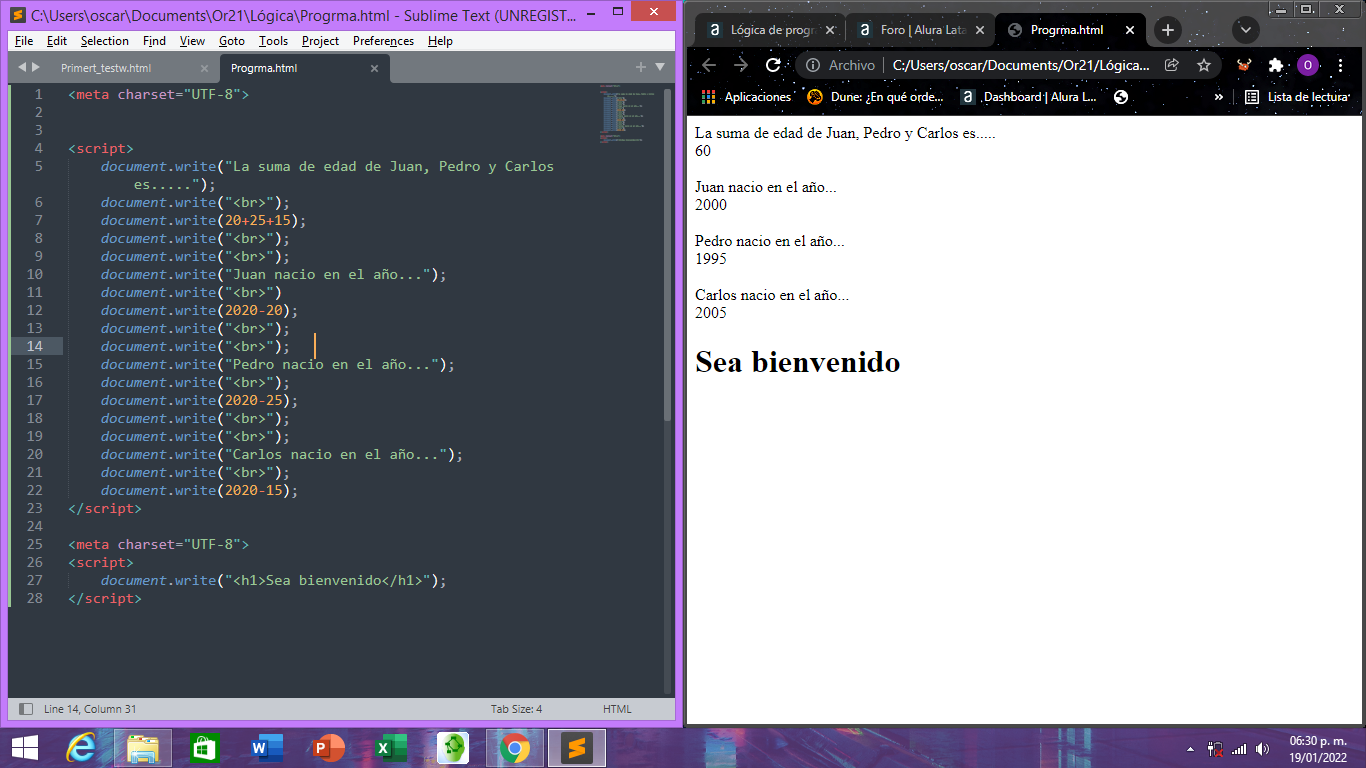This screenshot has height=768, width=1366.
Task: Open the Selection menu
Action: click(x=105, y=41)
